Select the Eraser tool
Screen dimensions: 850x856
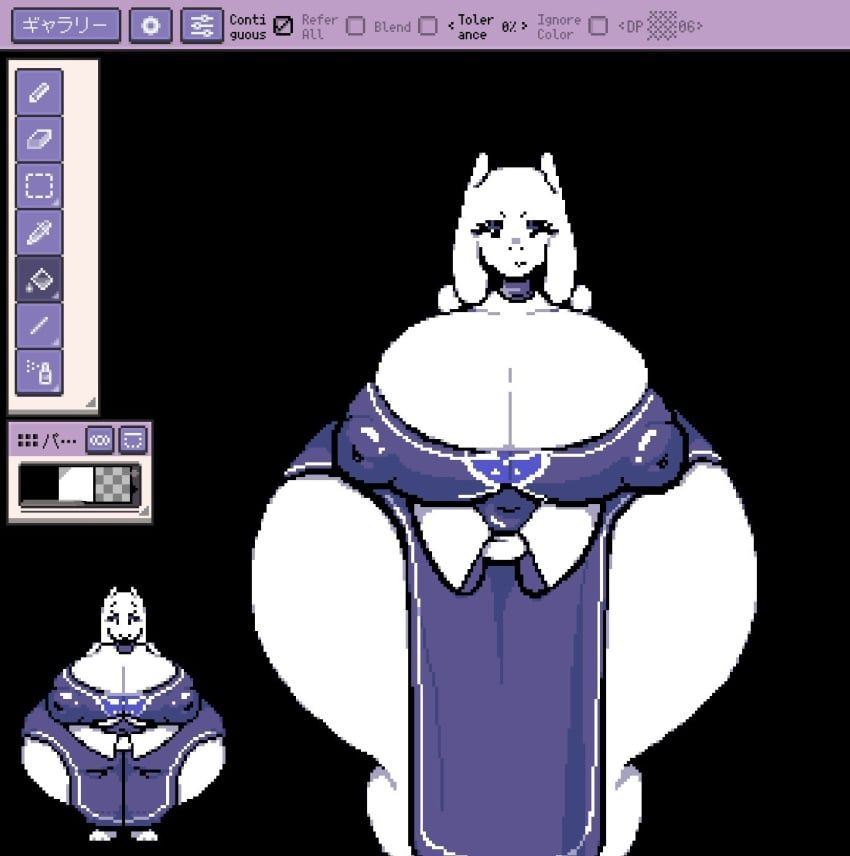click(x=39, y=139)
